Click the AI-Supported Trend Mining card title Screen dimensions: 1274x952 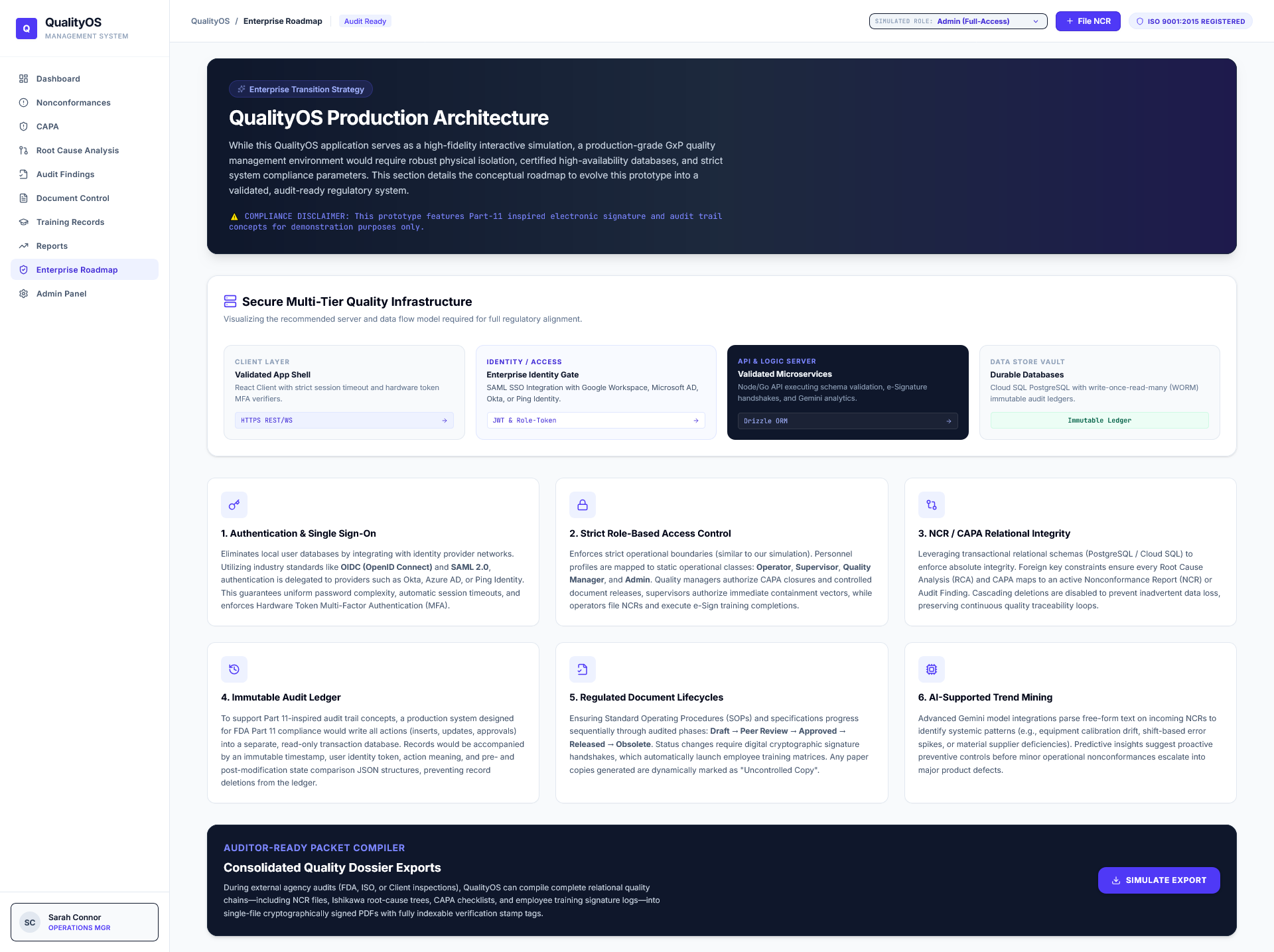985,697
